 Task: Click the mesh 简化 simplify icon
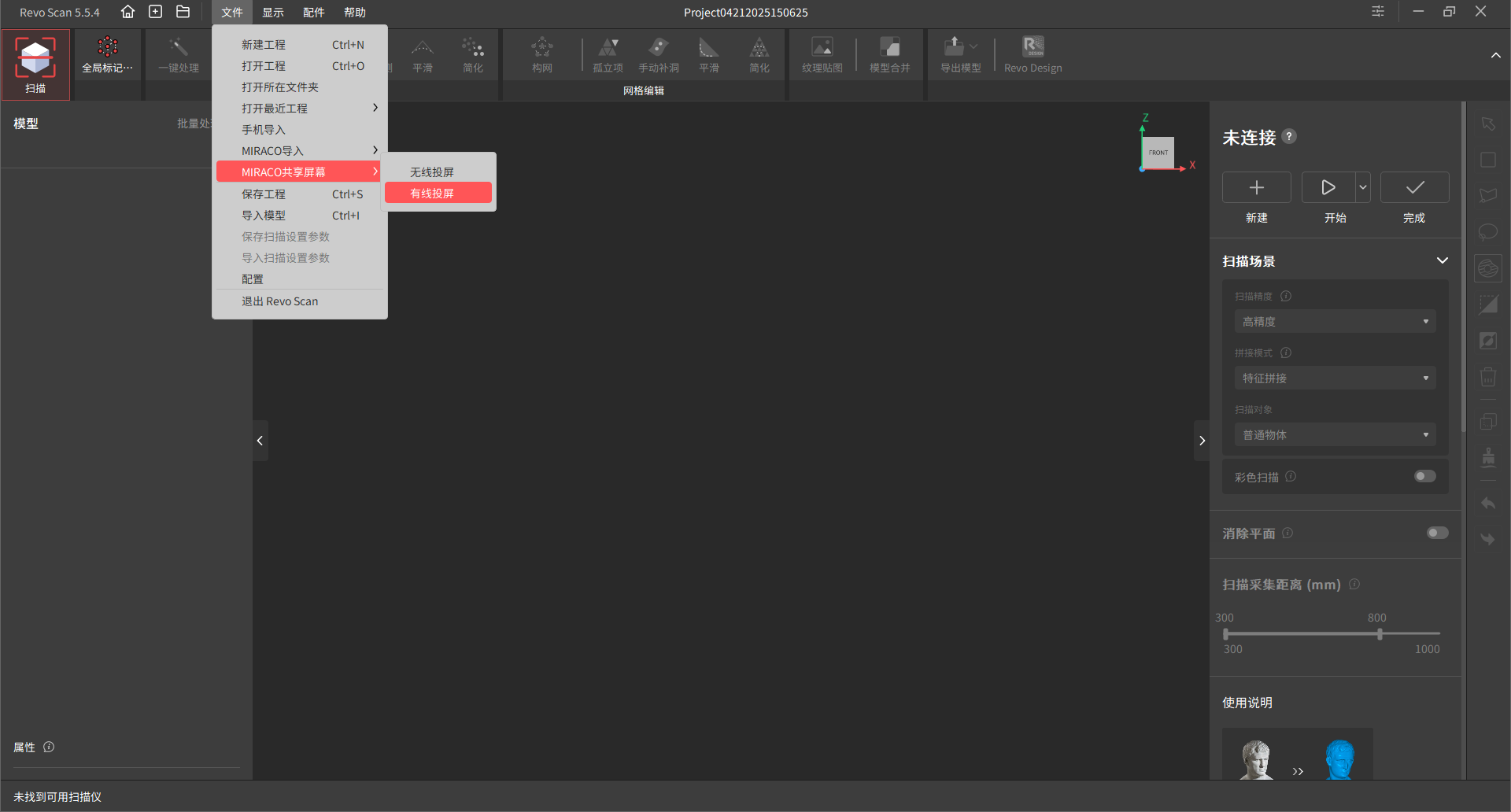759,55
